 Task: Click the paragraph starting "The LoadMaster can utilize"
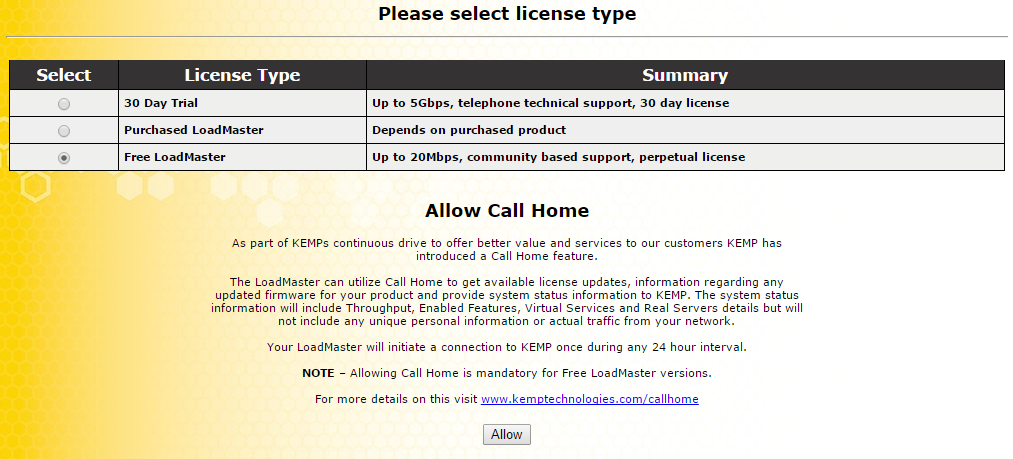[x=506, y=301]
